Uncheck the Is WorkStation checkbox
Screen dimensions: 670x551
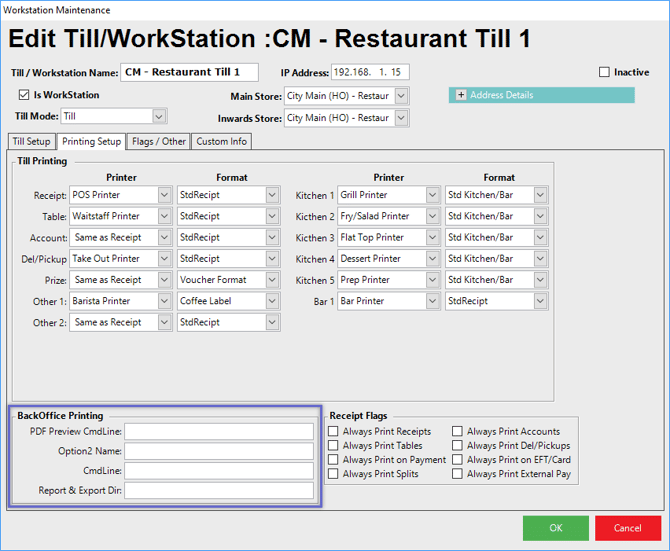coord(25,95)
